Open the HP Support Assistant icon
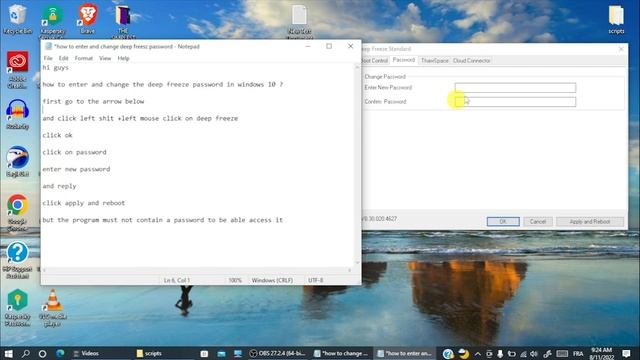The height and width of the screenshot is (360, 640). point(17,260)
